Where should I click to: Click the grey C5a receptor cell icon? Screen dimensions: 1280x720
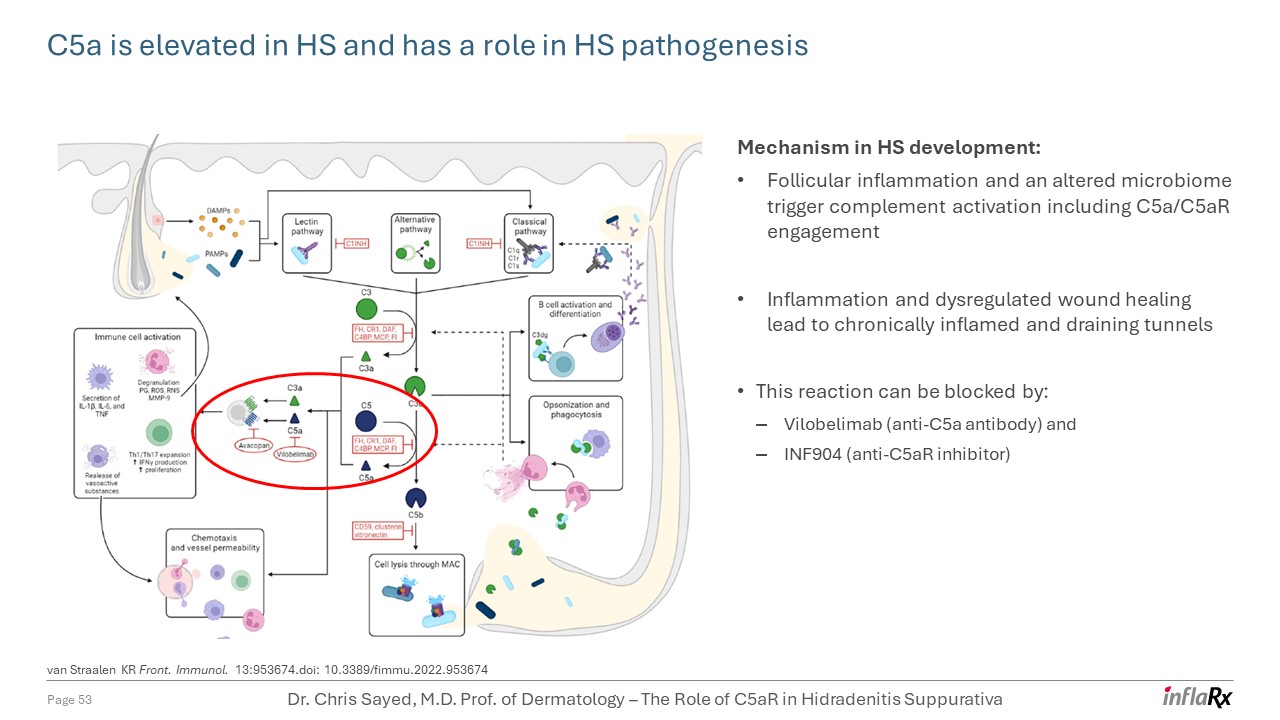pos(236,413)
